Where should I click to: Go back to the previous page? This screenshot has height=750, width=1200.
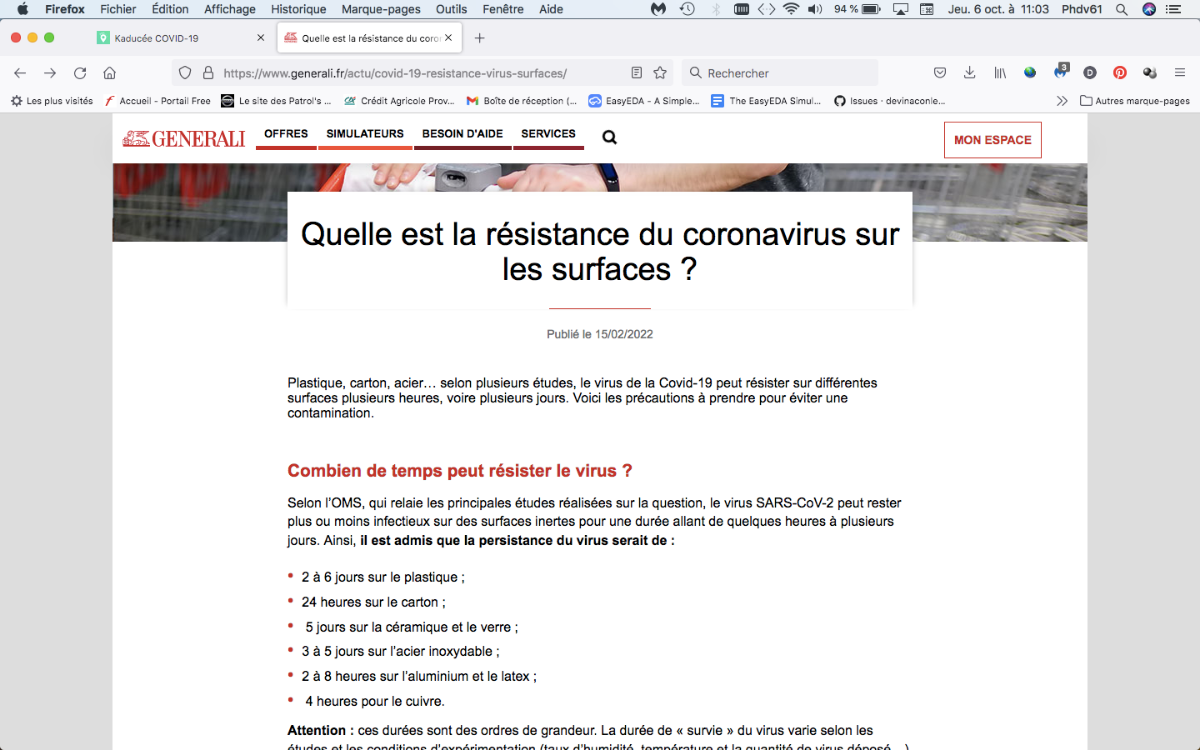20,73
